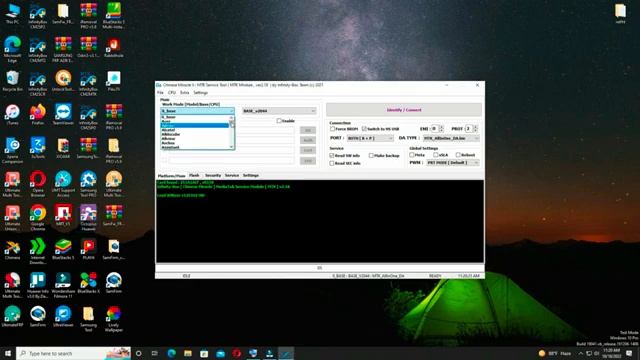The width and height of the screenshot is (640, 360).
Task: Open UltimateFRP desktop shortcut
Action: pos(12,316)
